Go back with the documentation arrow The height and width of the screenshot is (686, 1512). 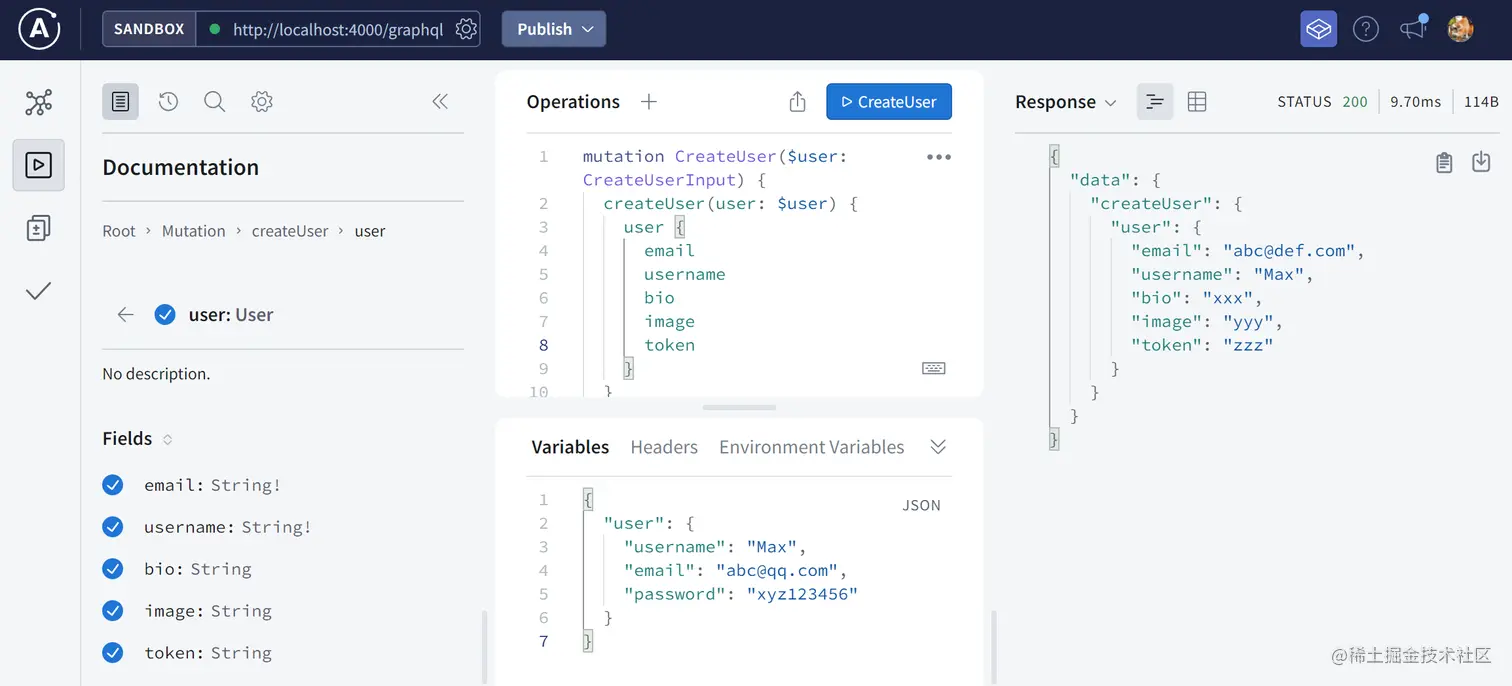[125, 315]
